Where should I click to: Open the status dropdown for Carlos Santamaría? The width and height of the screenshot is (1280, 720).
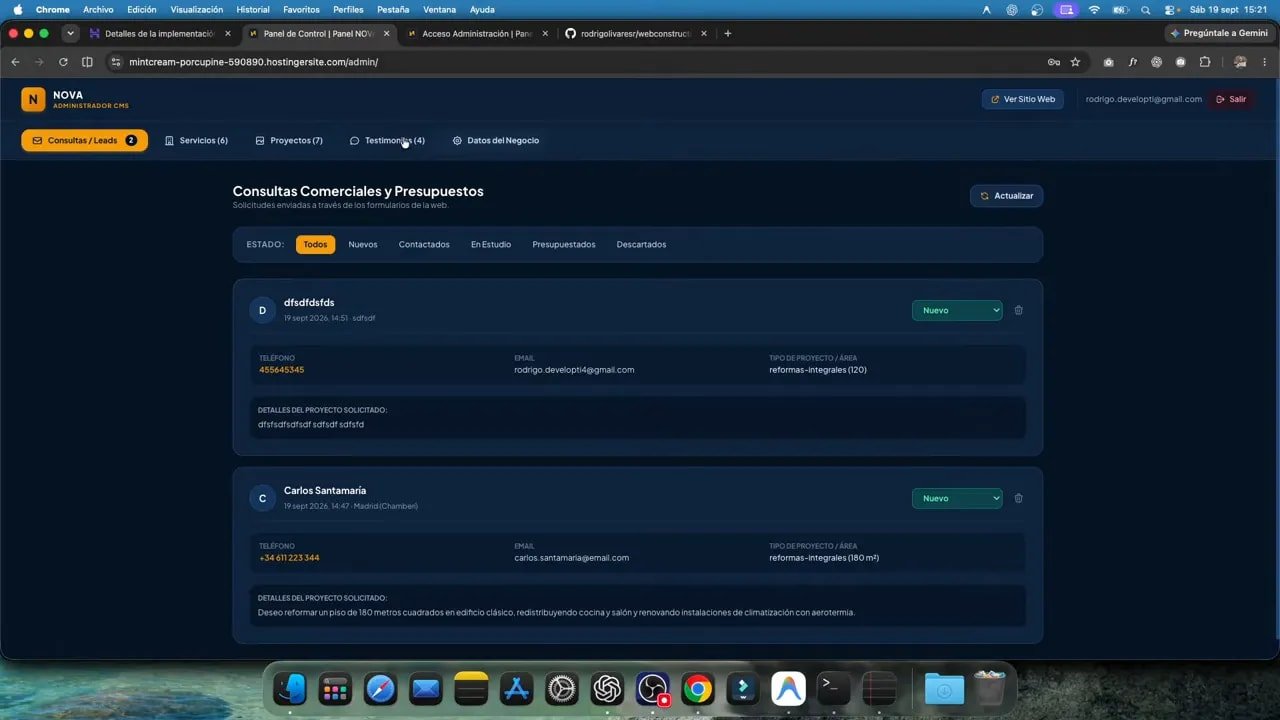click(957, 498)
